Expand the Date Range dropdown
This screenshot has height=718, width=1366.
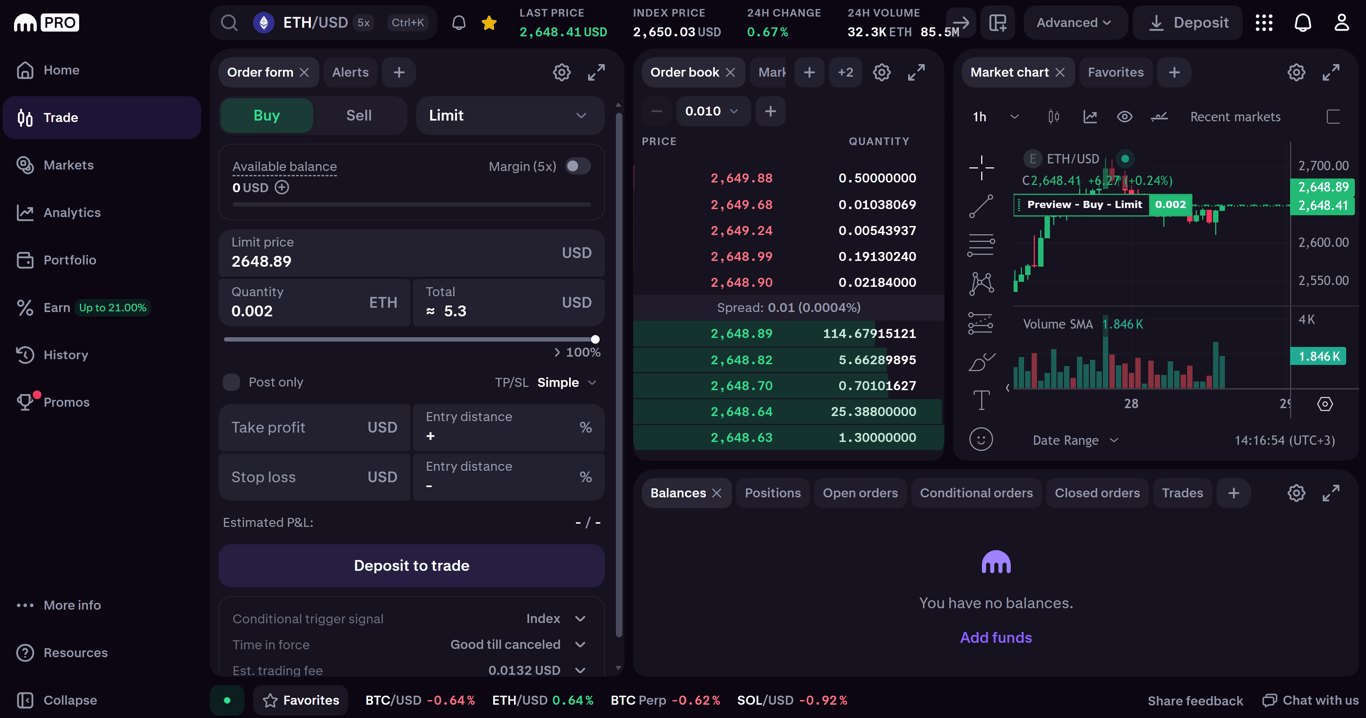(x=1075, y=440)
